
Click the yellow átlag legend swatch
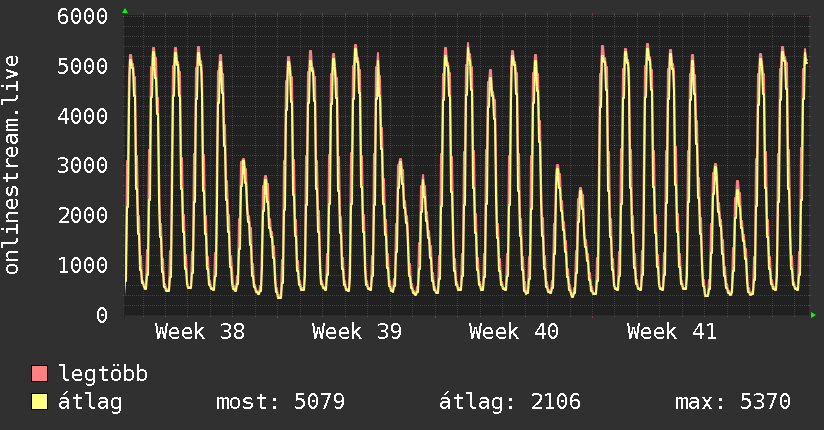coord(39,402)
